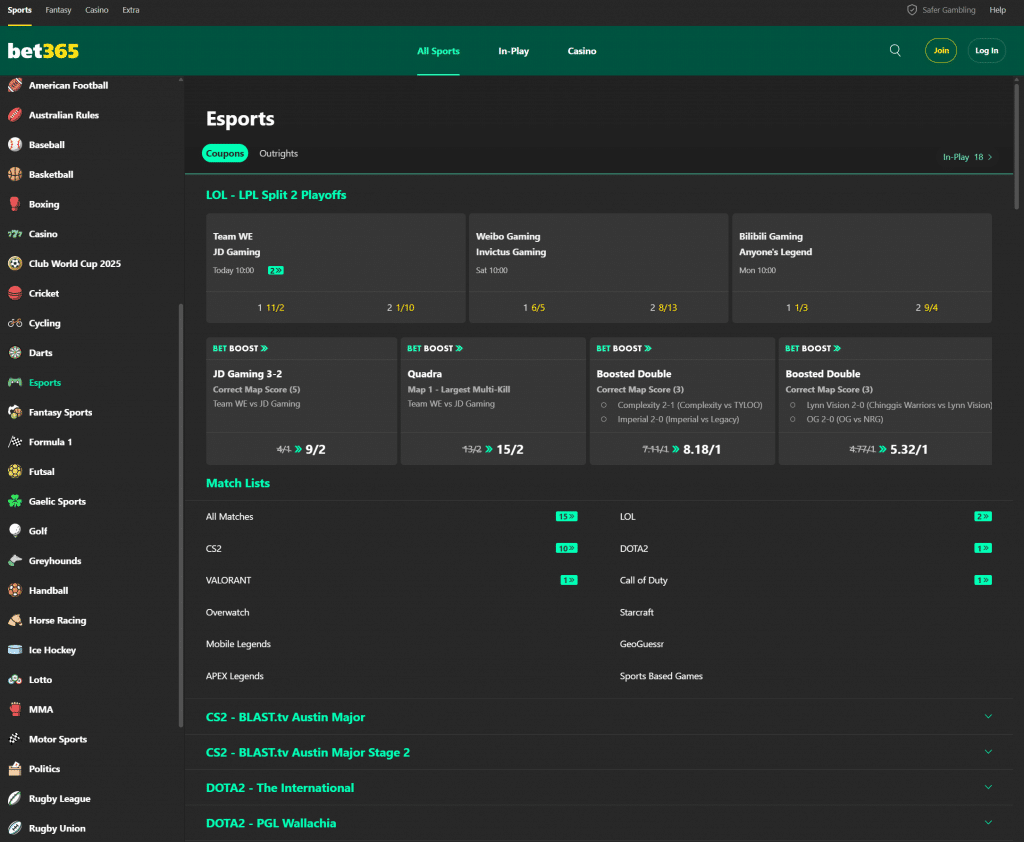Click the Cricket ball icon

tap(15, 293)
